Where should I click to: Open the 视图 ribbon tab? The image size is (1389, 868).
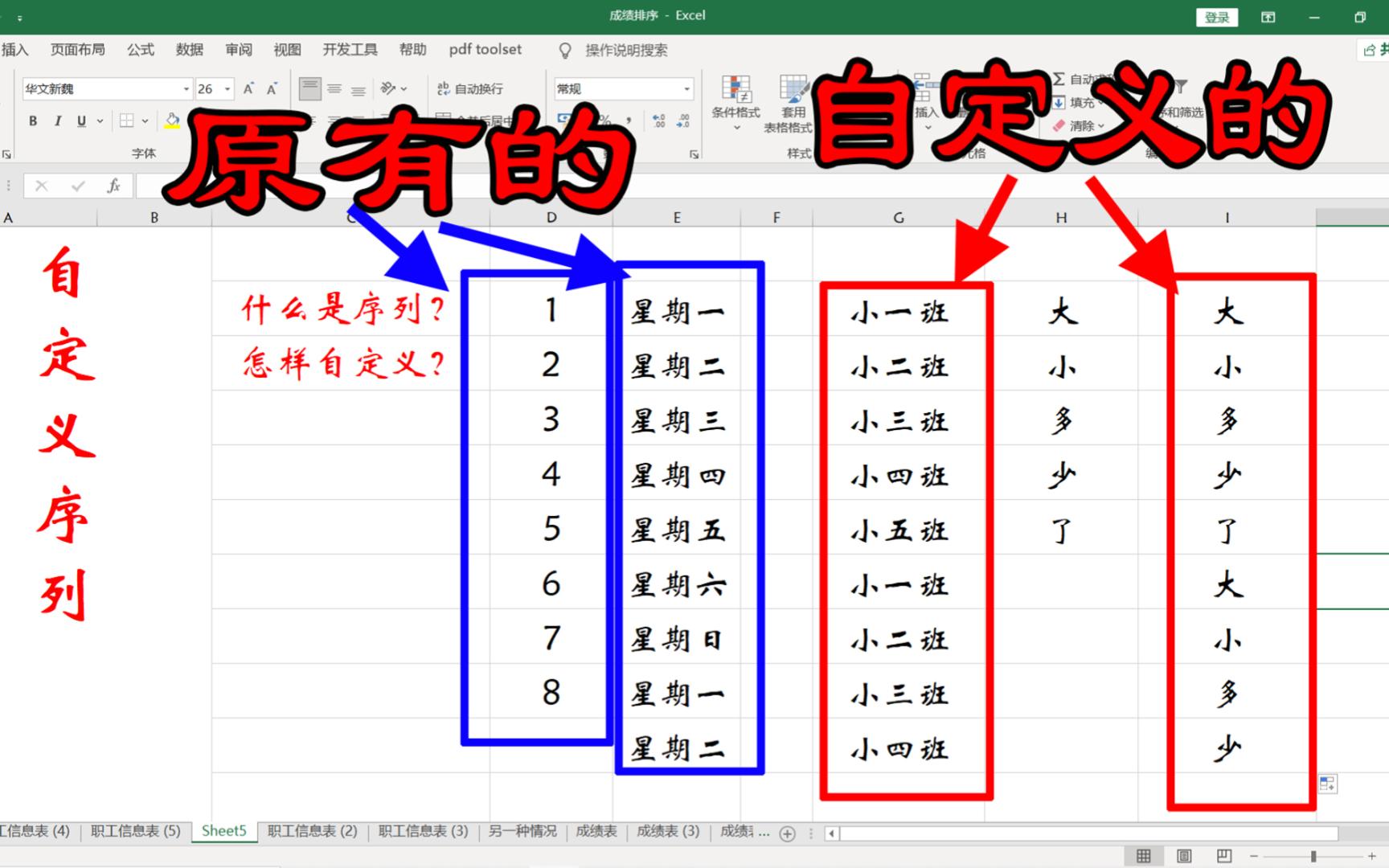point(287,50)
